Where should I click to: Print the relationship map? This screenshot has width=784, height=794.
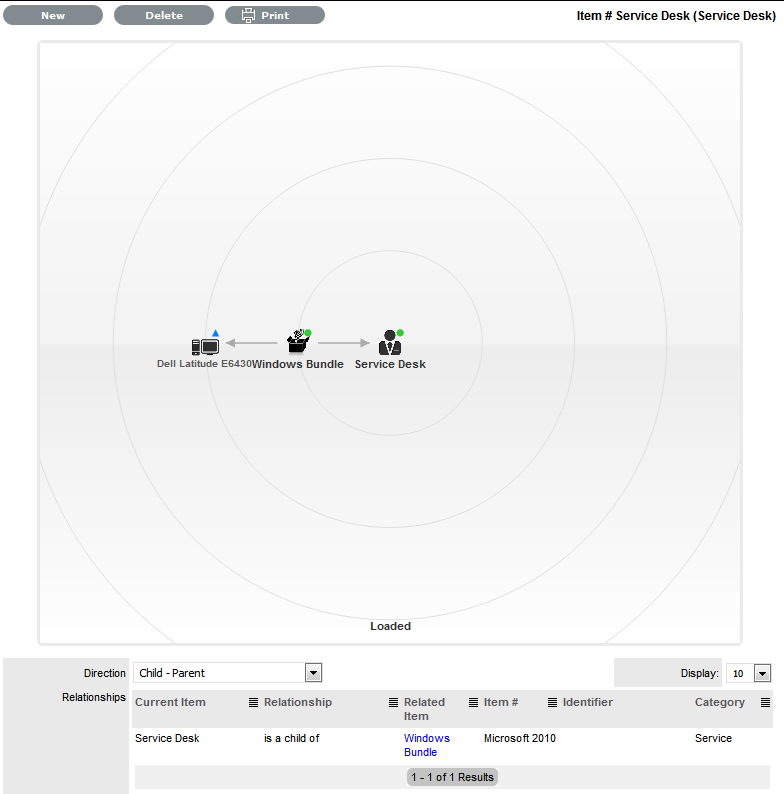pyautogui.click(x=275, y=15)
